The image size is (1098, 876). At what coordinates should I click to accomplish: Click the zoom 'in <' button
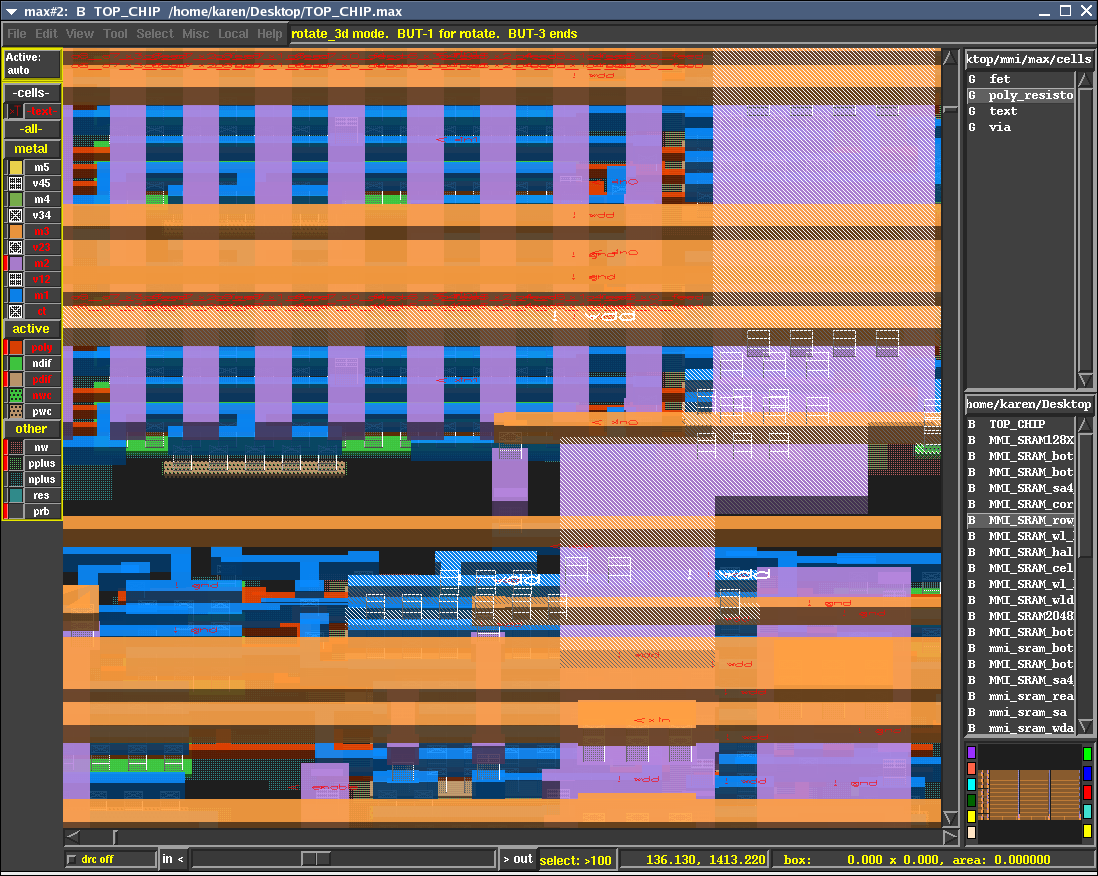click(172, 859)
